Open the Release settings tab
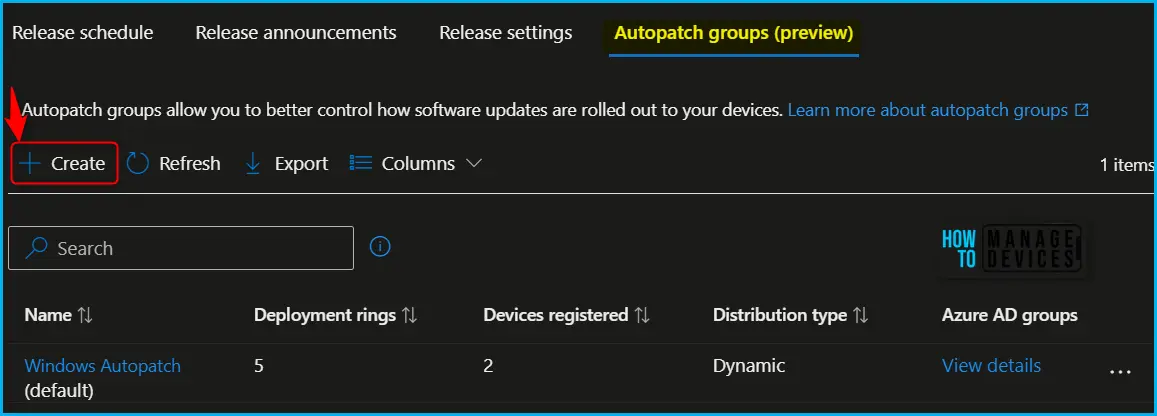Image resolution: width=1157 pixels, height=416 pixels. (505, 33)
